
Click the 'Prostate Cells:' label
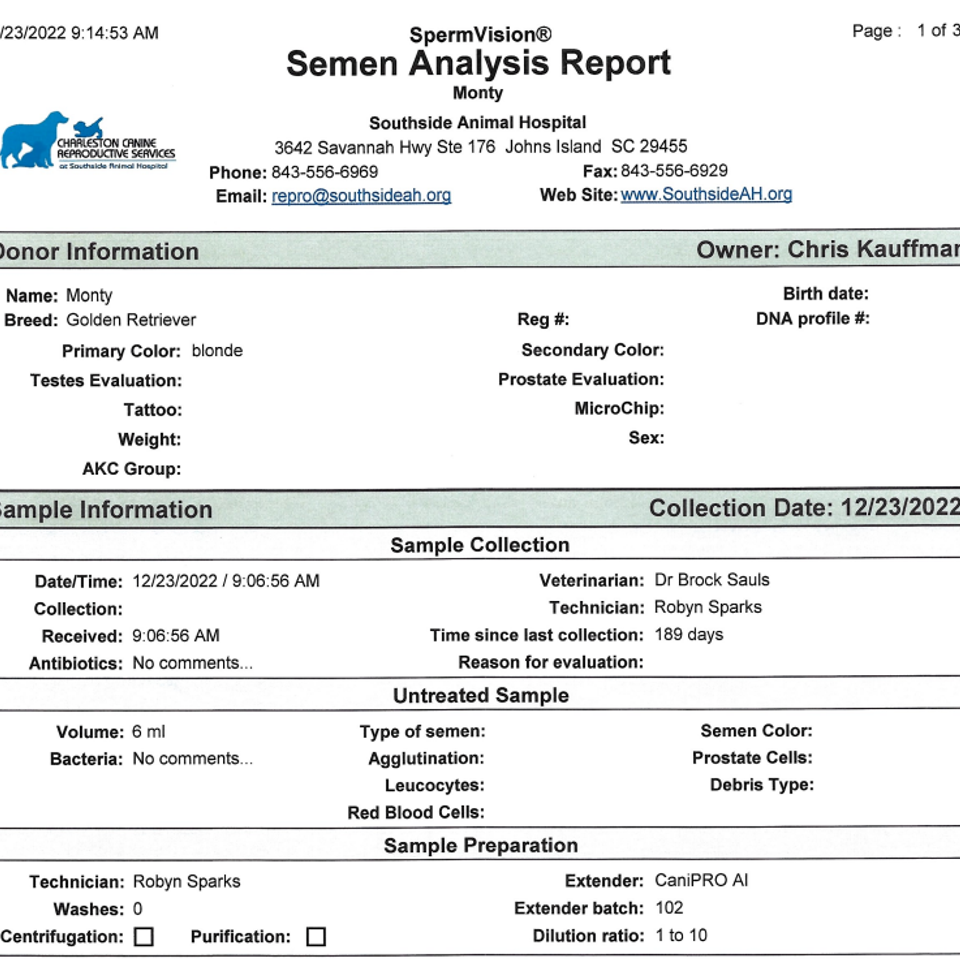(x=752, y=757)
